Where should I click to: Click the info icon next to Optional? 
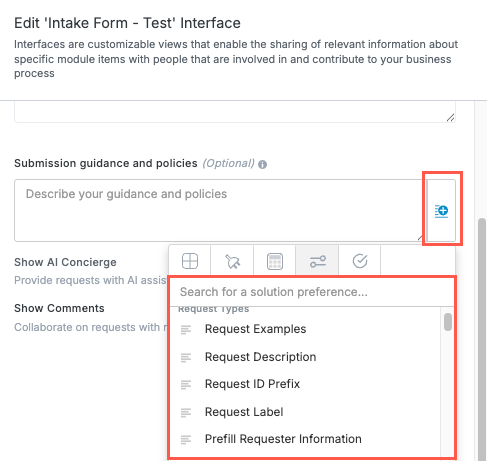pyautogui.click(x=262, y=164)
